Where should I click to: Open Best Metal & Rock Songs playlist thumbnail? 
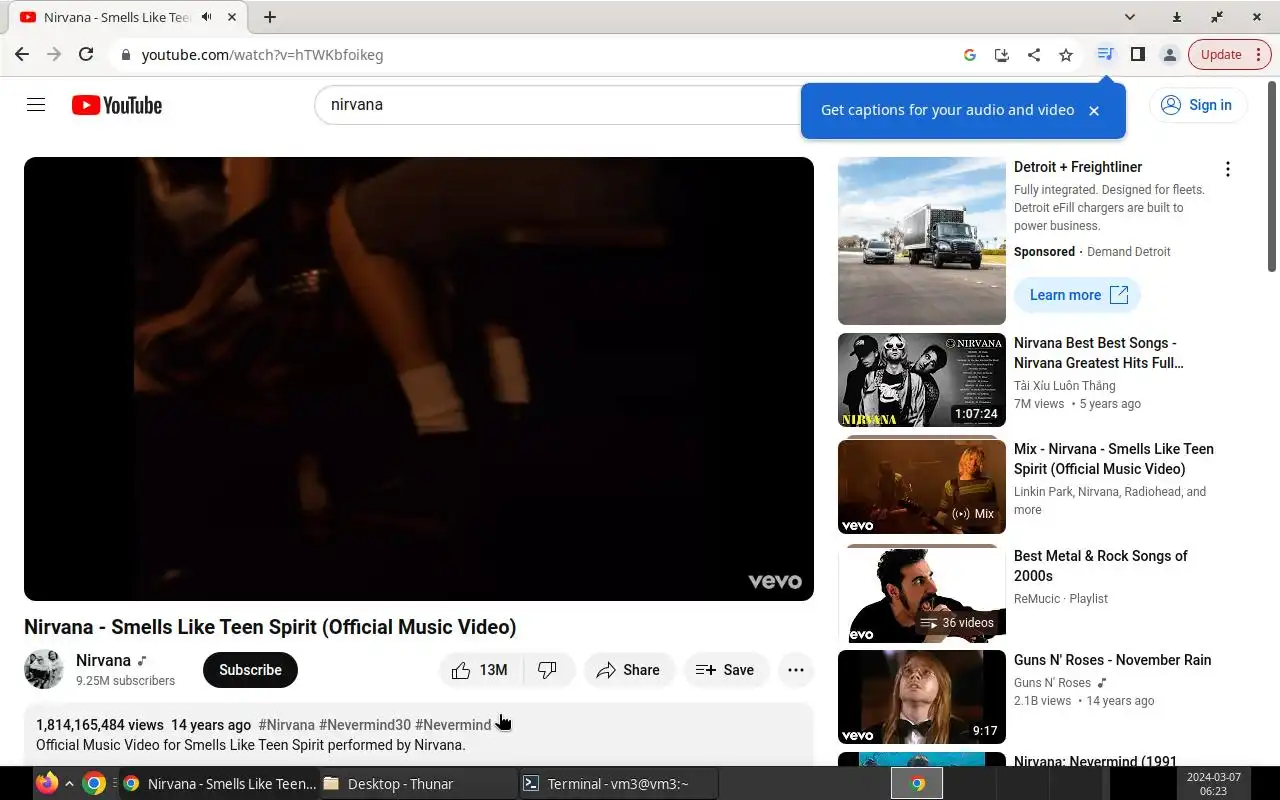[922, 595]
